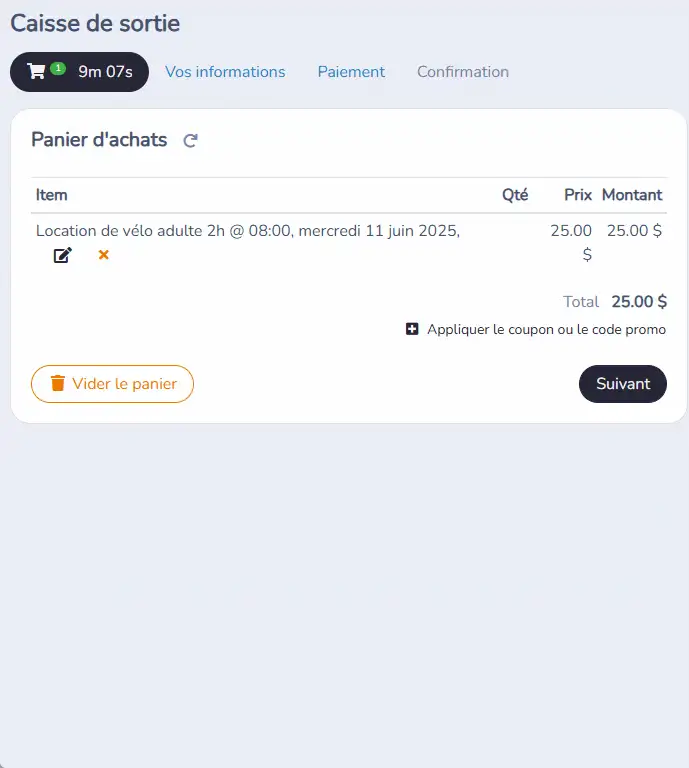Click the 9m 07s countdown timer
689x768 pixels.
tap(106, 72)
